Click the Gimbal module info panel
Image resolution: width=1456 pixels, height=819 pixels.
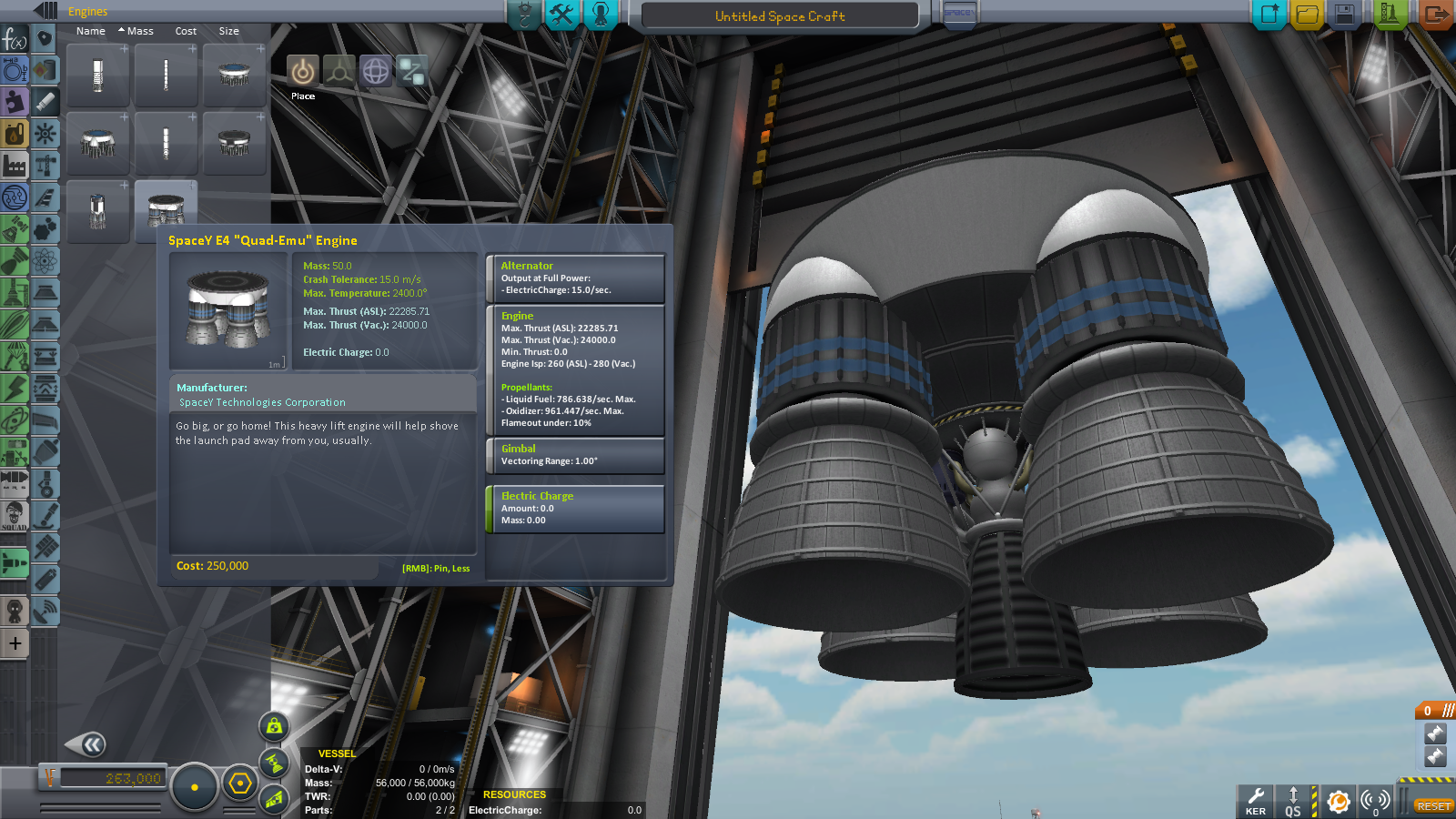tap(576, 456)
